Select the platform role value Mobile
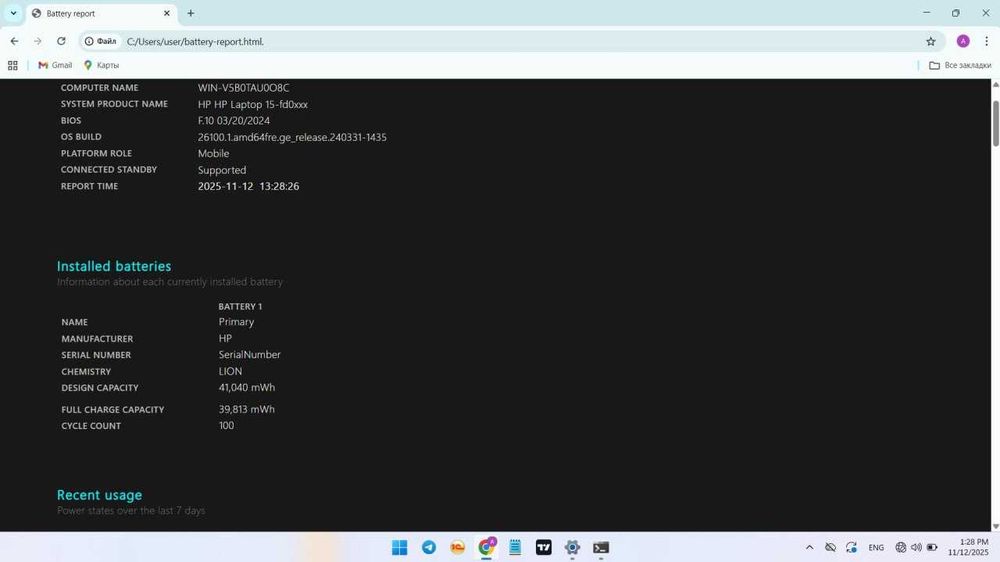Image resolution: width=1000 pixels, height=562 pixels. (214, 154)
